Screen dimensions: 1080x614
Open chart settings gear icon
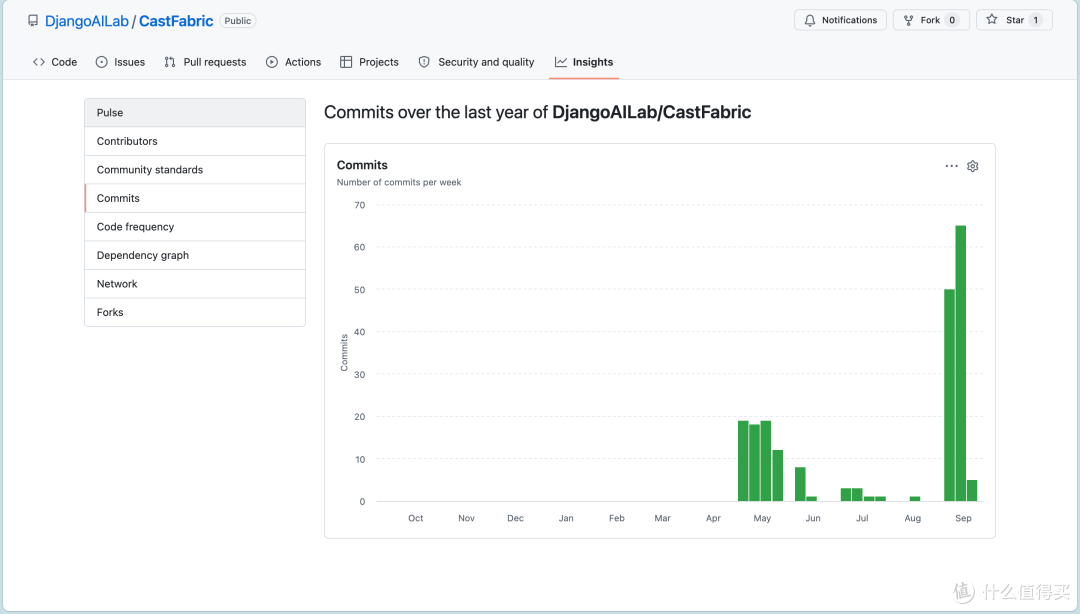(x=973, y=166)
